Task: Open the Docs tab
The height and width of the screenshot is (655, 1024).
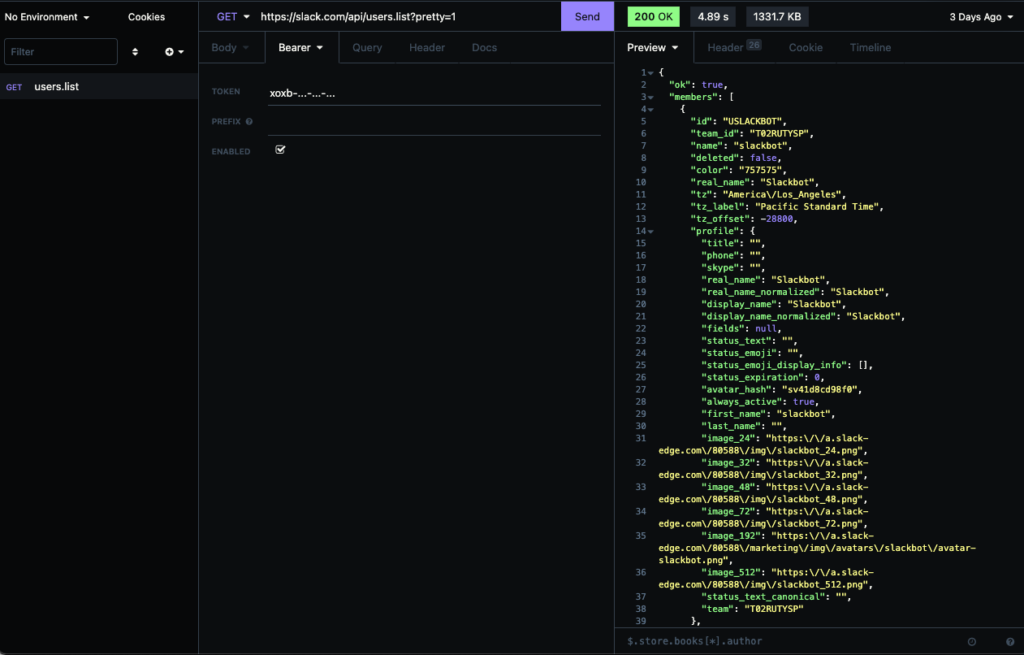Action: pyautogui.click(x=485, y=48)
